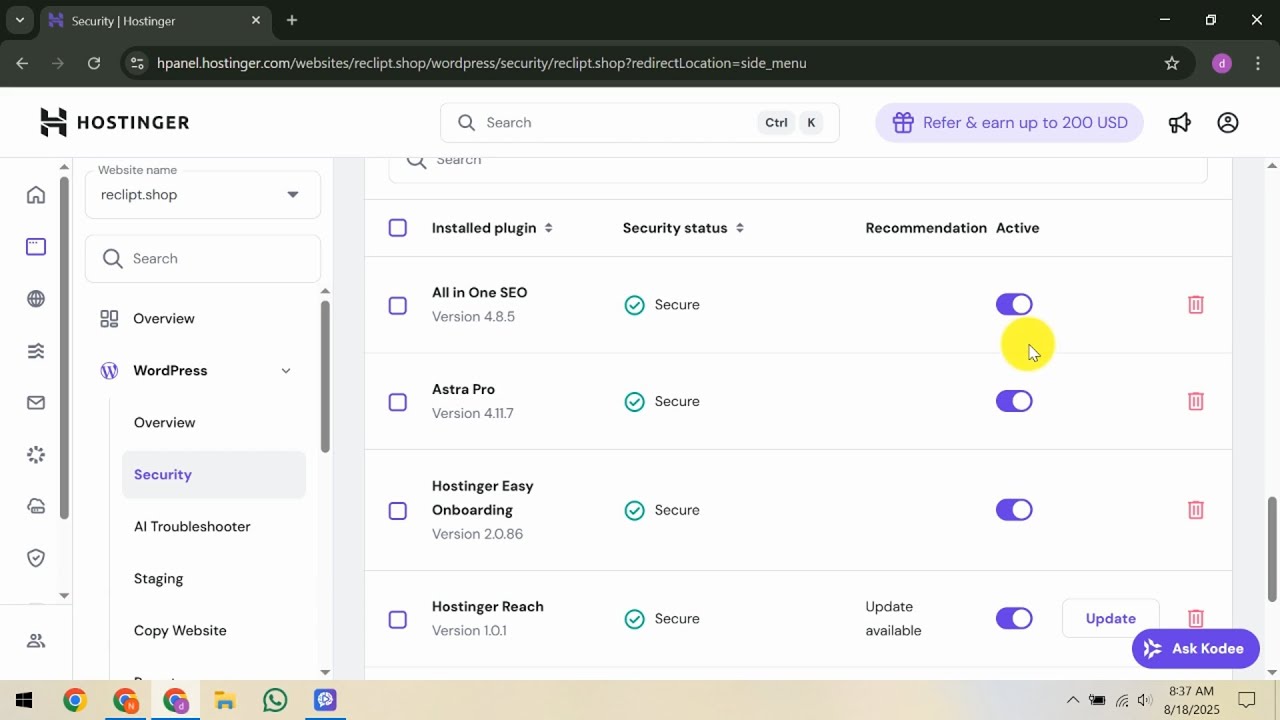
Task: Close the Security | Hostinger tab
Action: 256,20
